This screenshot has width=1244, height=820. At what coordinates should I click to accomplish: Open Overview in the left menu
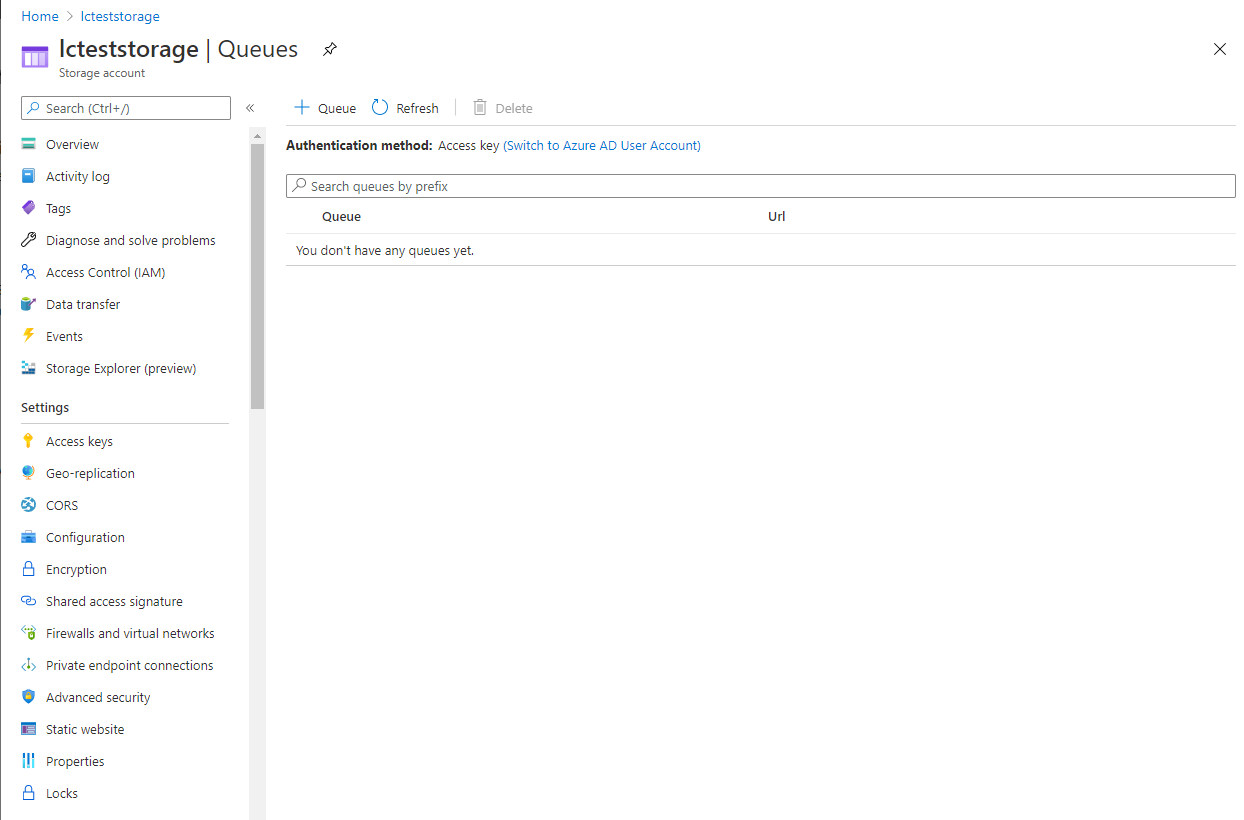(72, 144)
